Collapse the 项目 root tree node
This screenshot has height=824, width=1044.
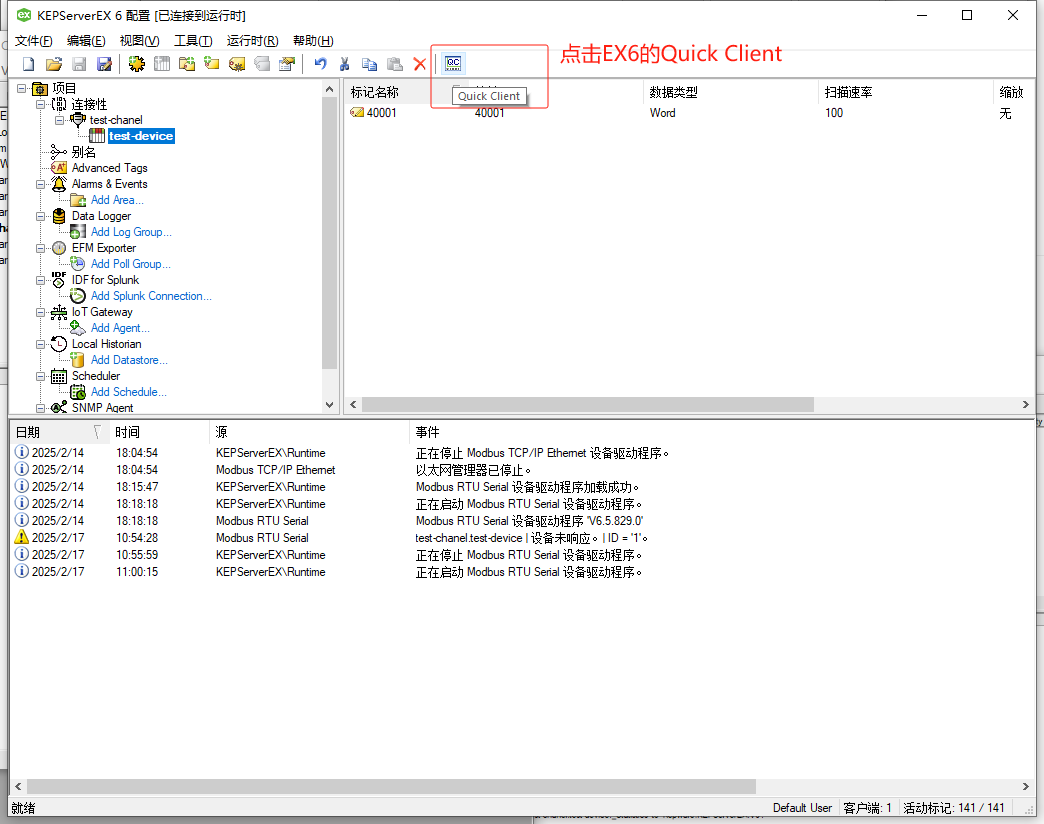[x=22, y=88]
